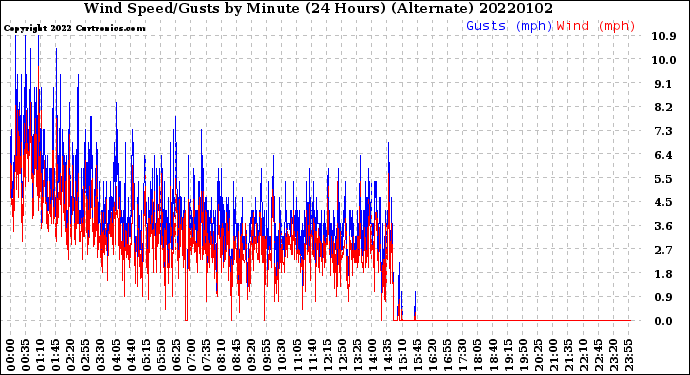This screenshot has width=690, height=375.
Task: Click x-axis time label 19:15
Action: pyautogui.click(x=507, y=355)
